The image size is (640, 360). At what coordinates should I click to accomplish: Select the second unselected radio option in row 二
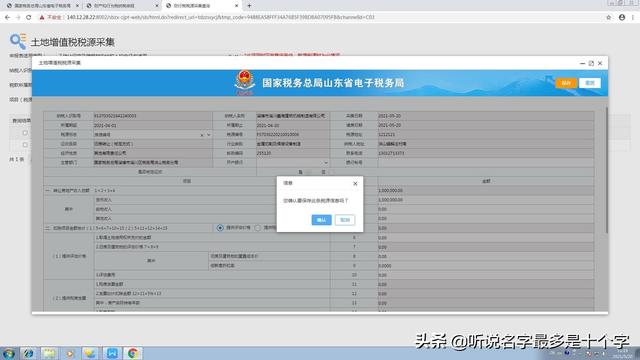(257, 228)
